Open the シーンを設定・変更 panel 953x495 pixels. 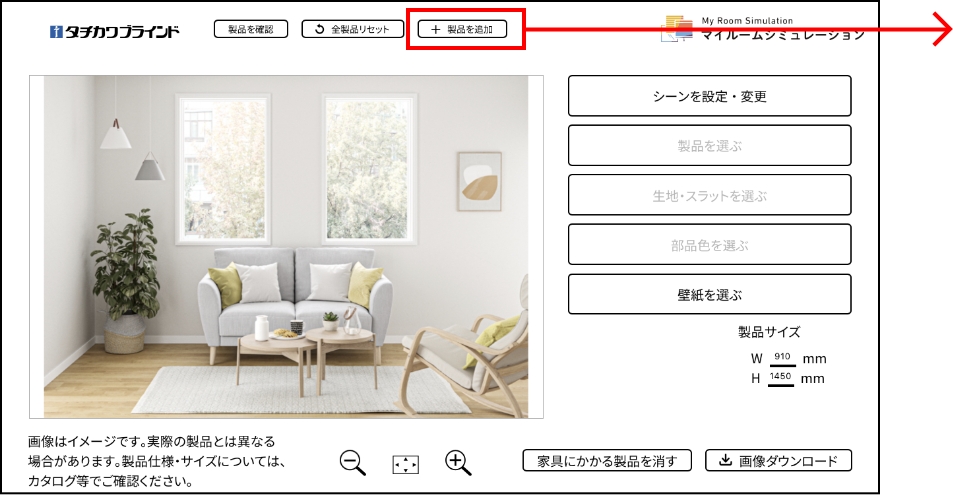click(x=709, y=96)
